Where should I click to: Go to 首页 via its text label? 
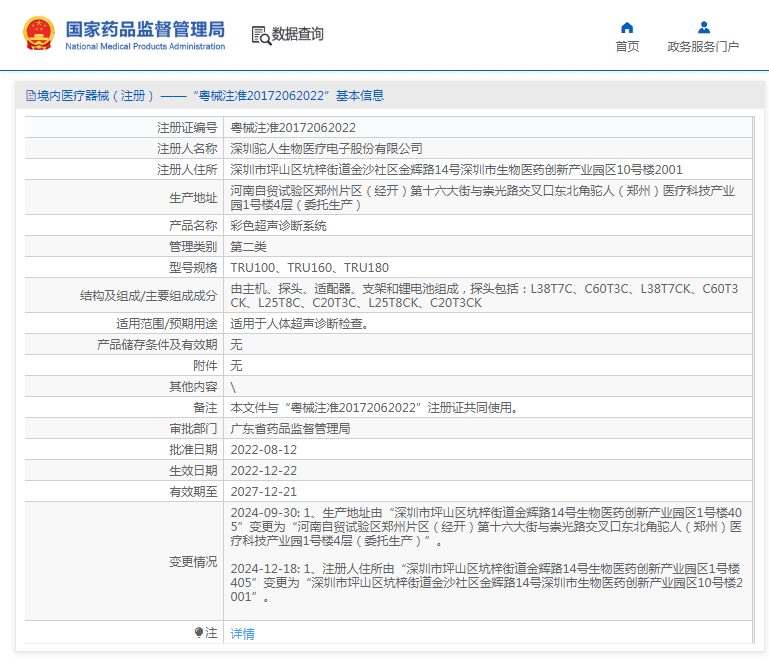coord(627,47)
